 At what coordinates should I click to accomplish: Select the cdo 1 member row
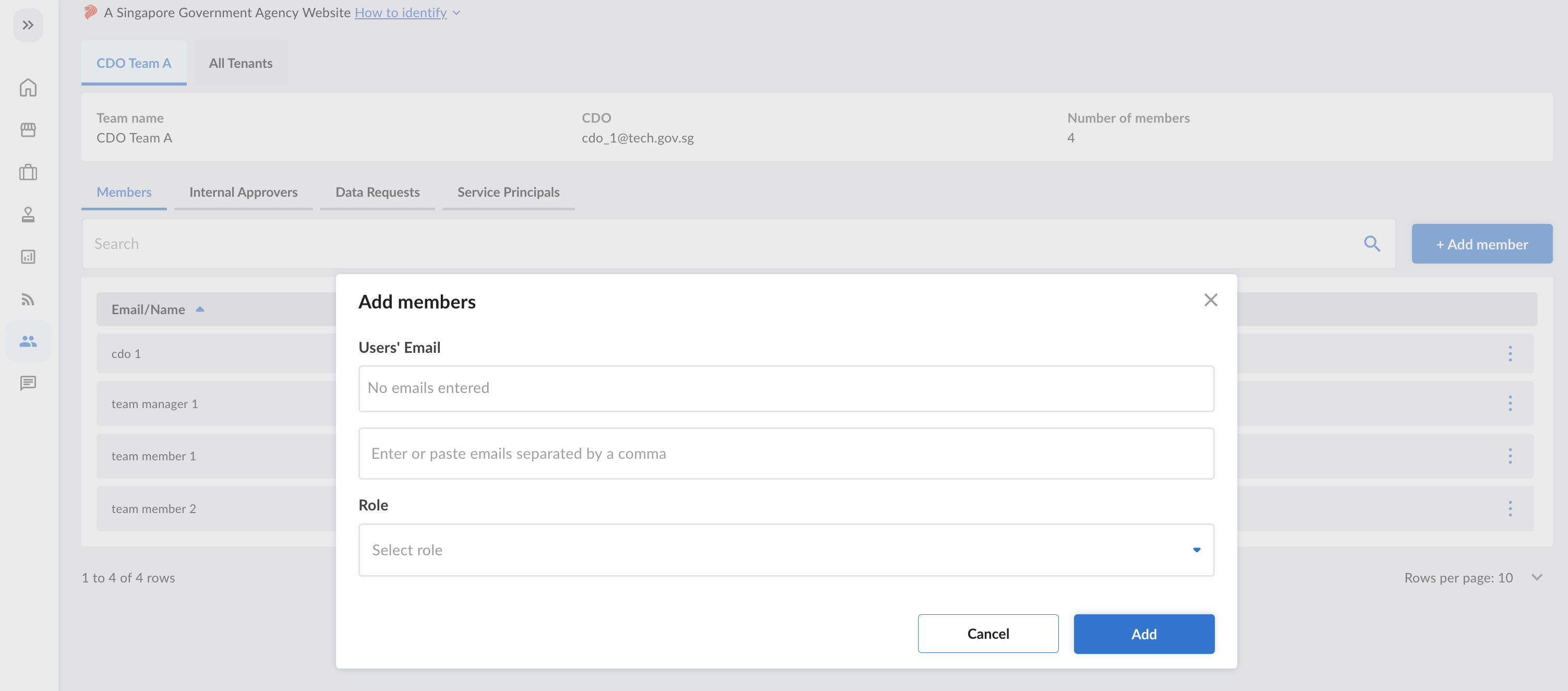pos(215,354)
